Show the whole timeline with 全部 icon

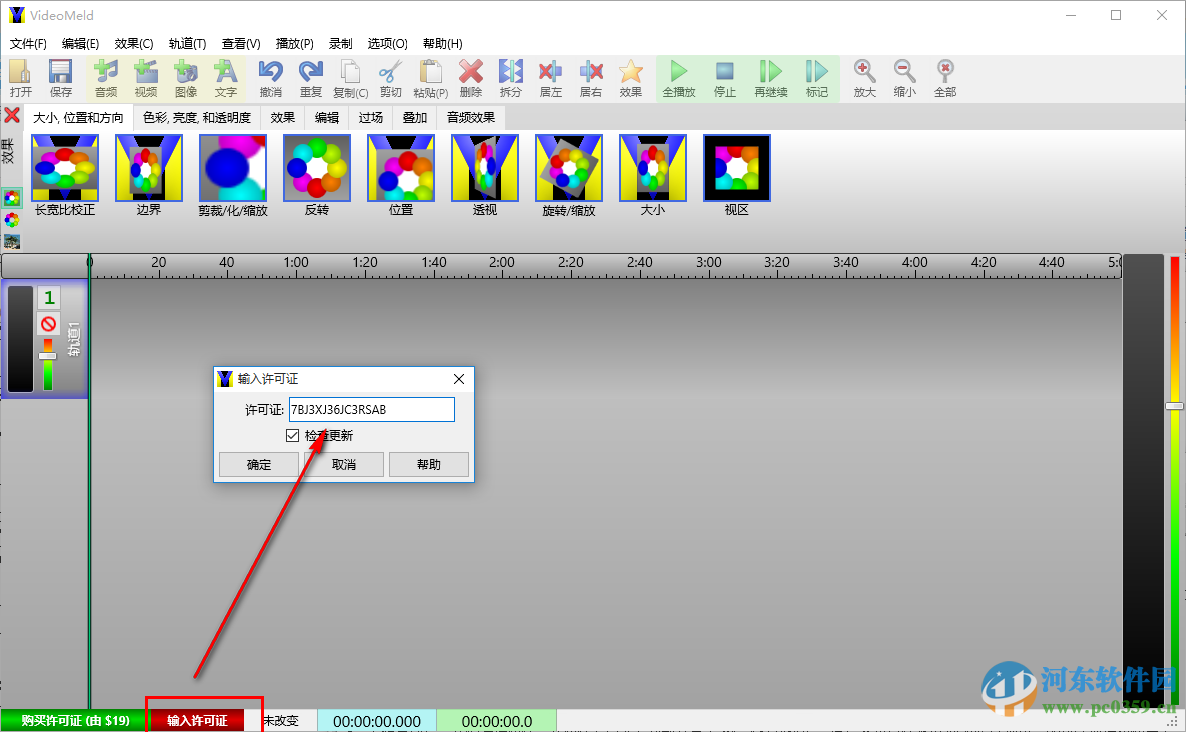point(945,78)
